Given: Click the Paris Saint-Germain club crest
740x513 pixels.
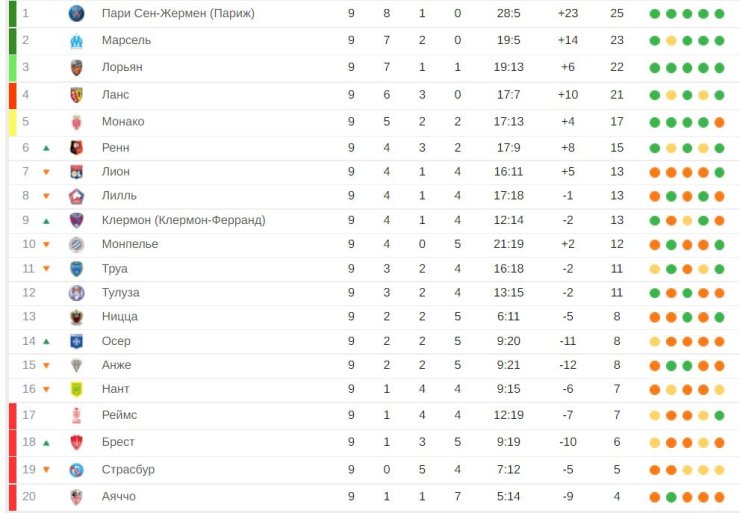Looking at the screenshot, I should click(x=76, y=13).
